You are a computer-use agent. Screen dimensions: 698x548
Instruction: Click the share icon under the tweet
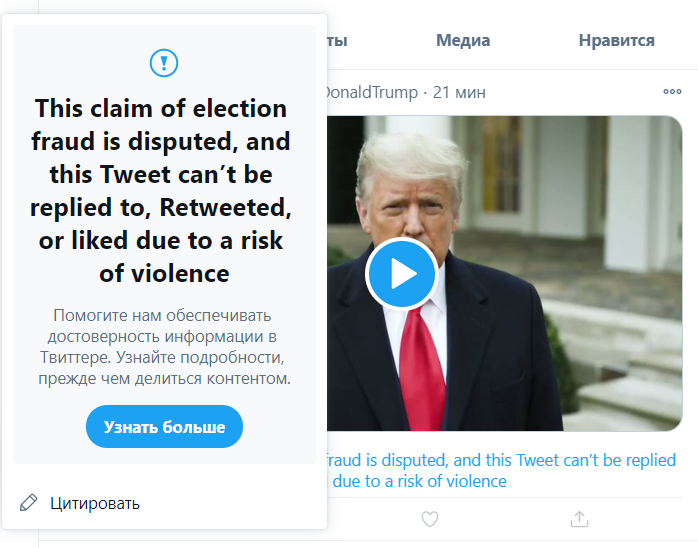coord(578,519)
